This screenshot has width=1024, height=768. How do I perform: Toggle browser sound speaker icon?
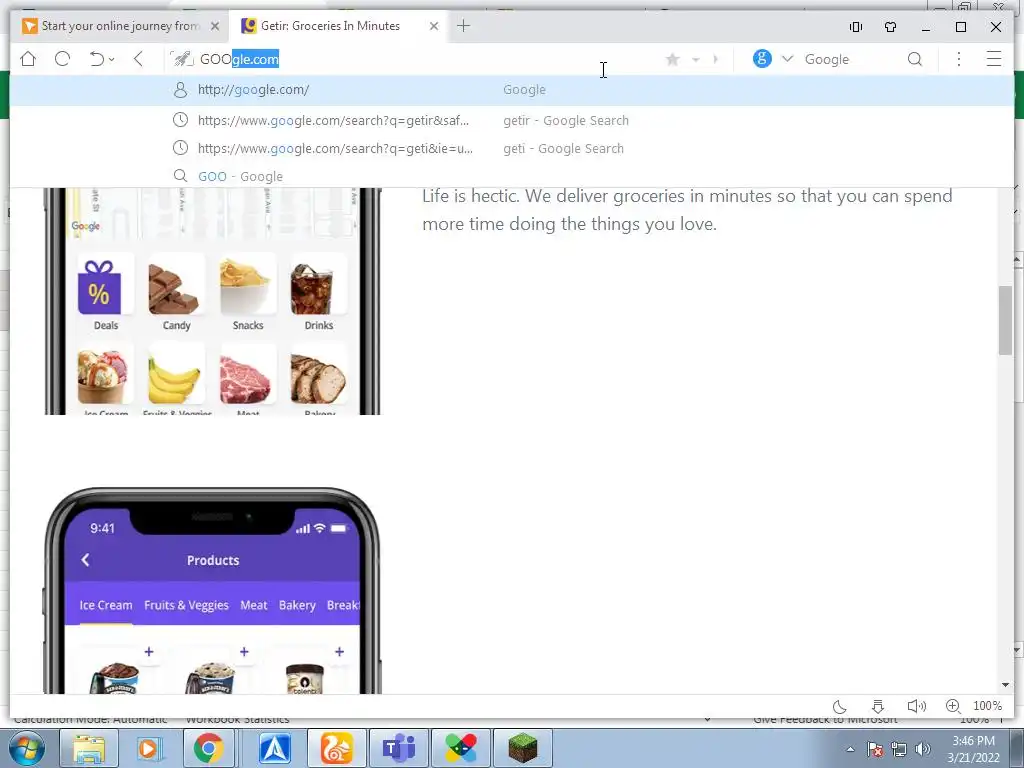tap(917, 706)
